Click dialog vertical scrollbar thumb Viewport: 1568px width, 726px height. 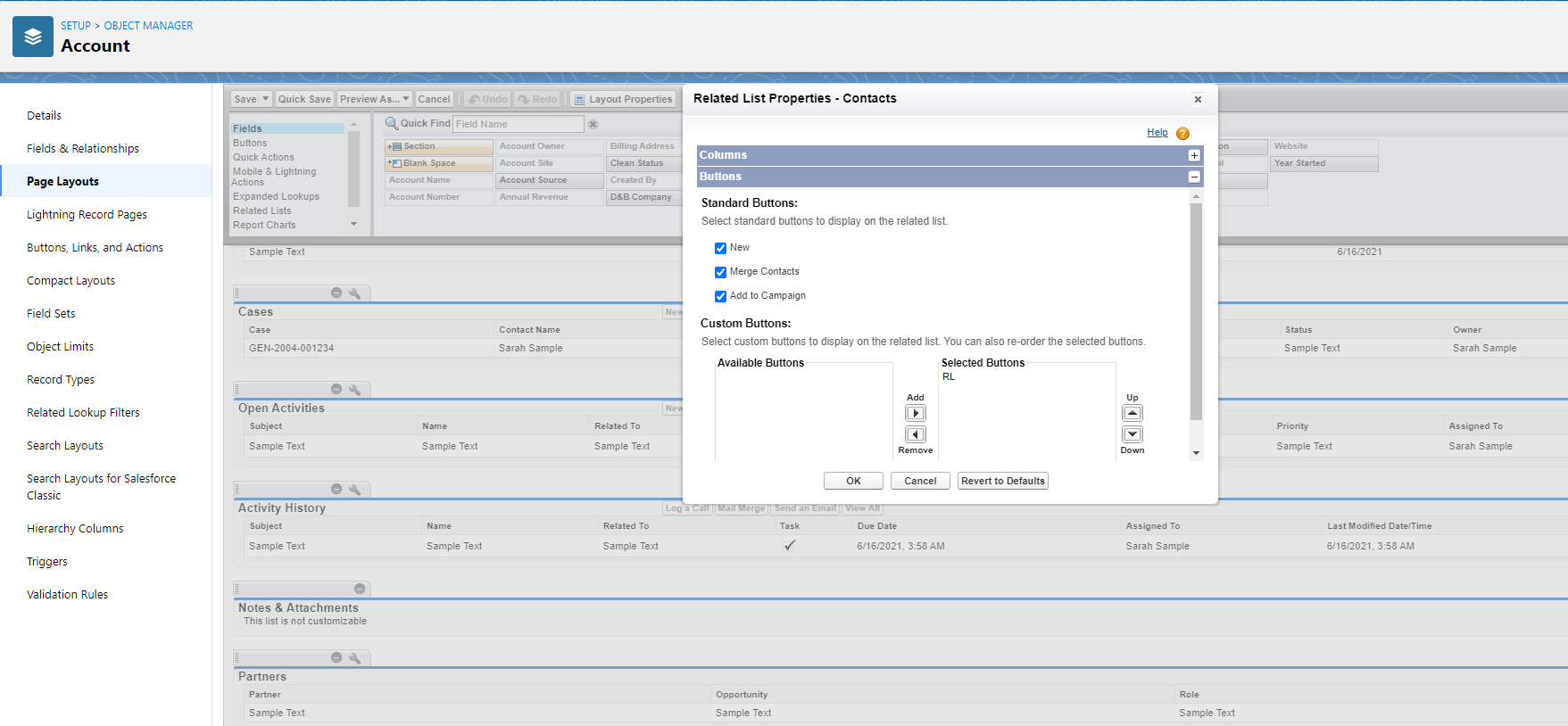[x=1196, y=312]
